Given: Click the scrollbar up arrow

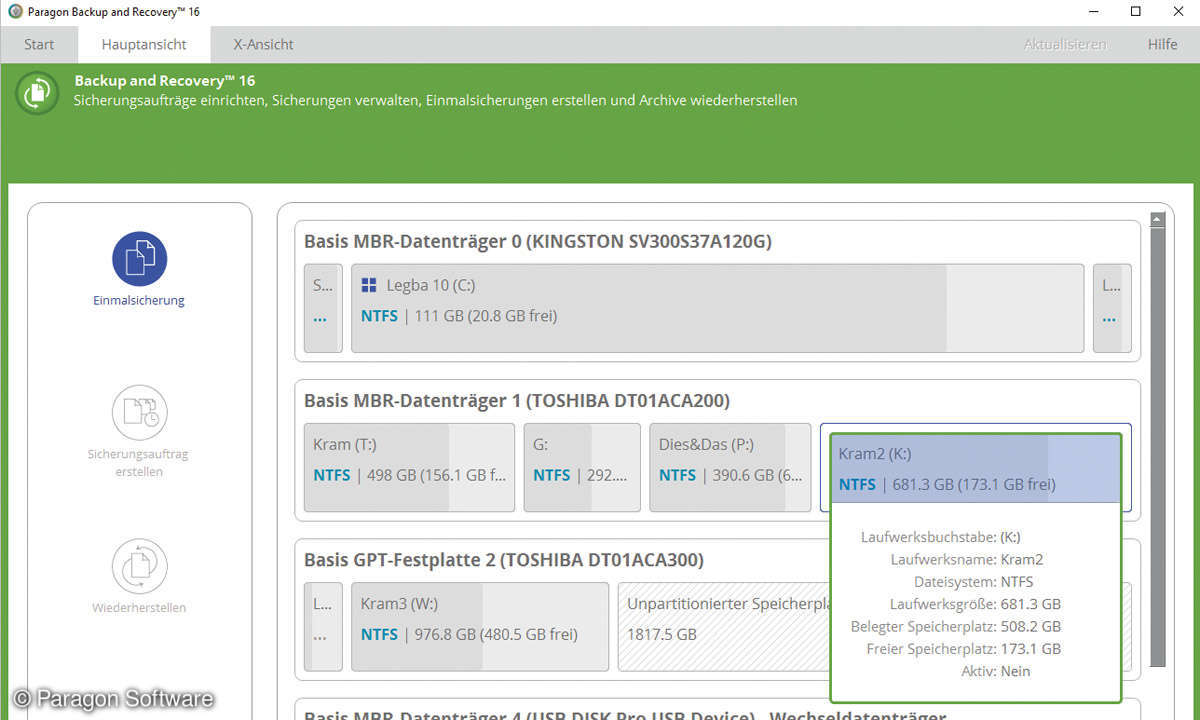Looking at the screenshot, I should (x=1158, y=219).
